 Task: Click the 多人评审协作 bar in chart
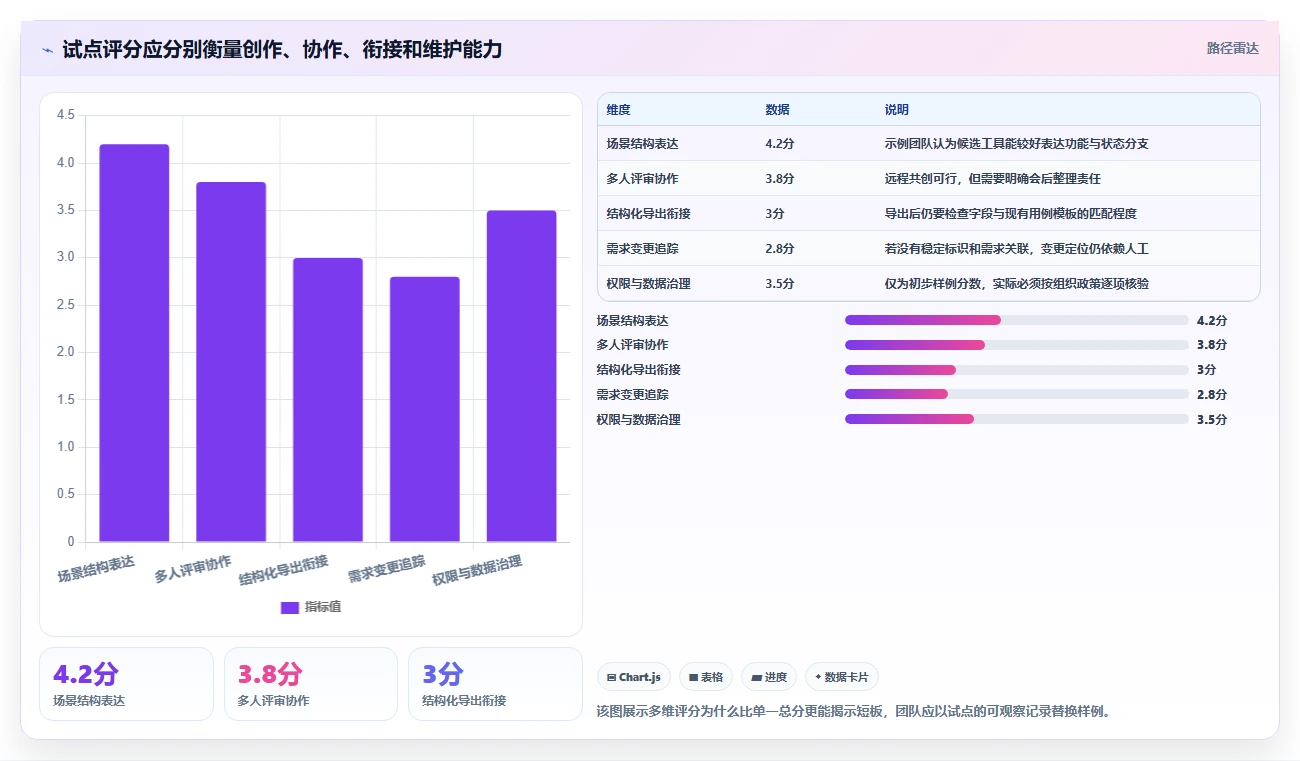[231, 362]
